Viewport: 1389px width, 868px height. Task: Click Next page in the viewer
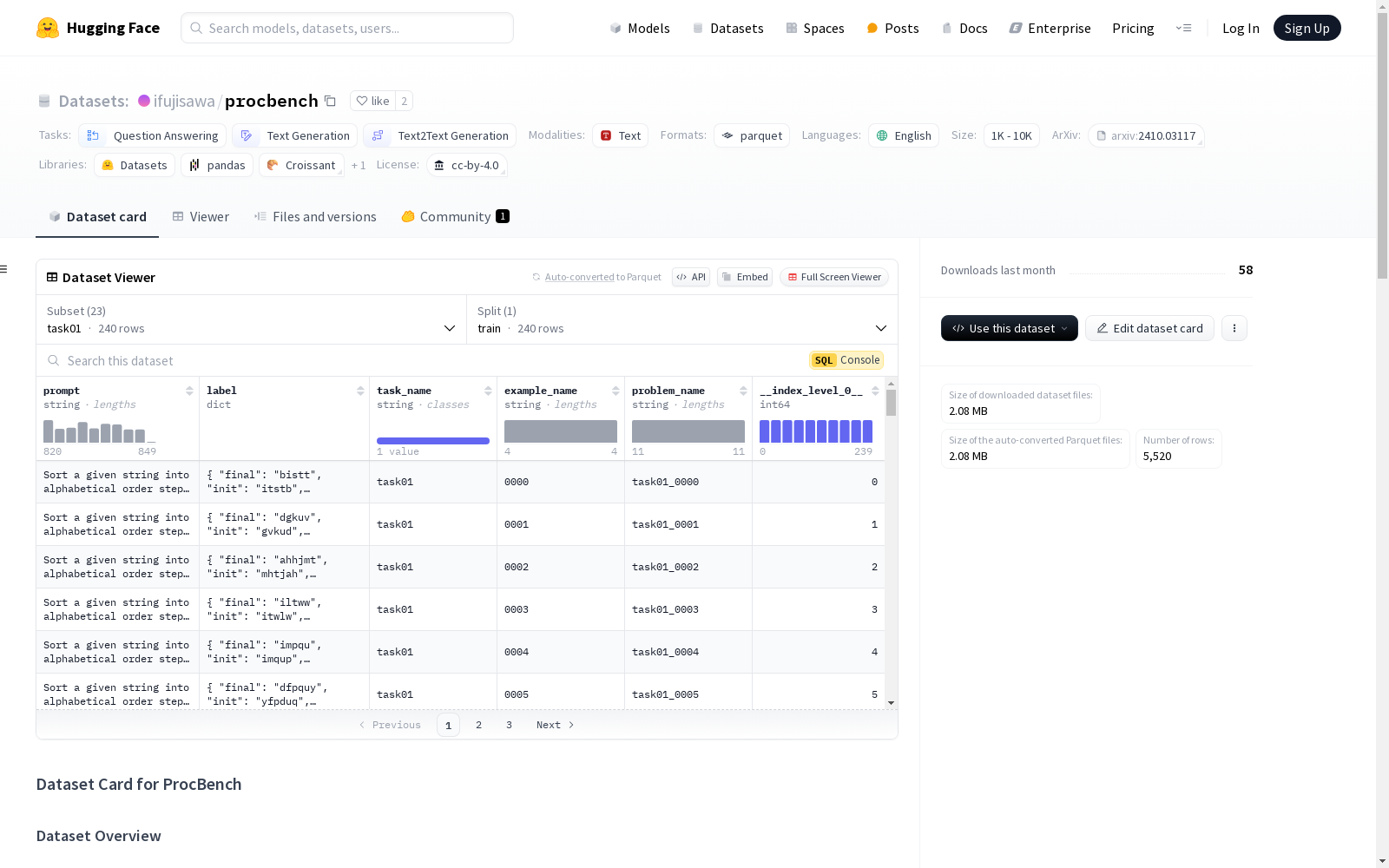click(x=556, y=725)
